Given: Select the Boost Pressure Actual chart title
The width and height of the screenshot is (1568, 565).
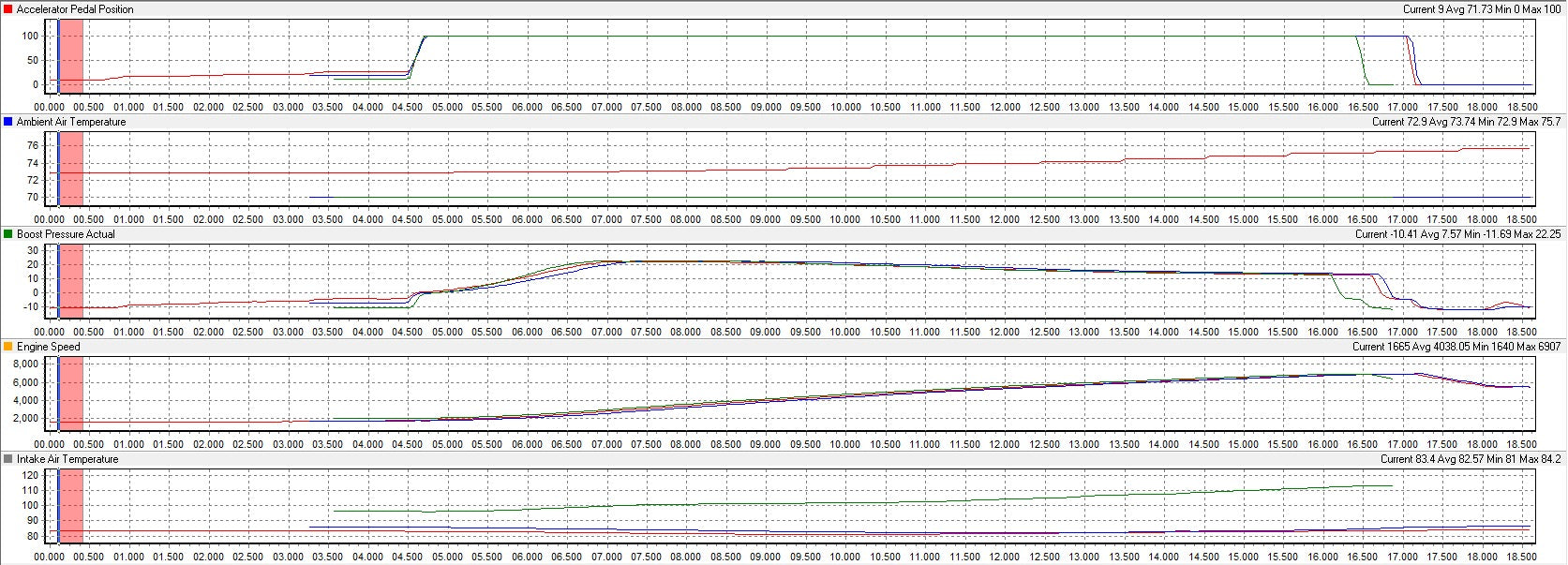Looking at the screenshot, I should pos(66,234).
